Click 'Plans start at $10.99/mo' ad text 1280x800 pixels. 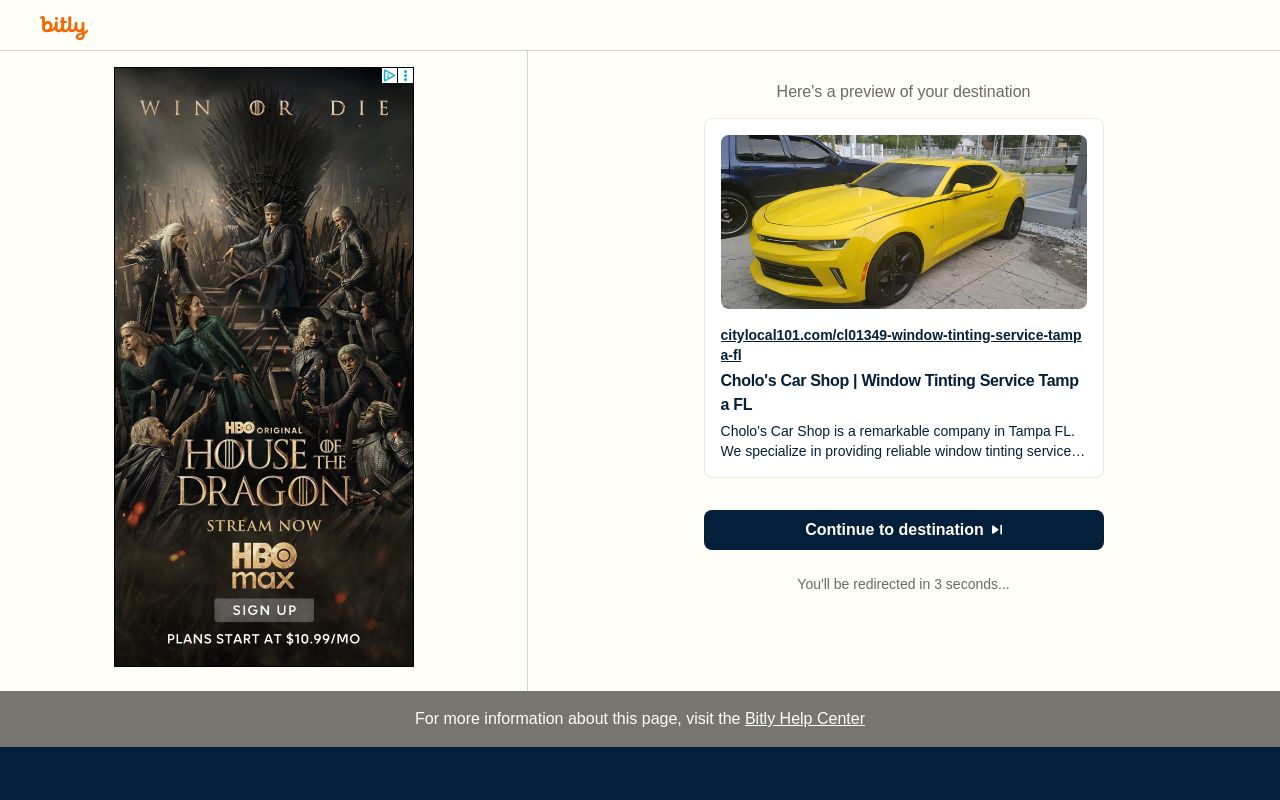264,639
